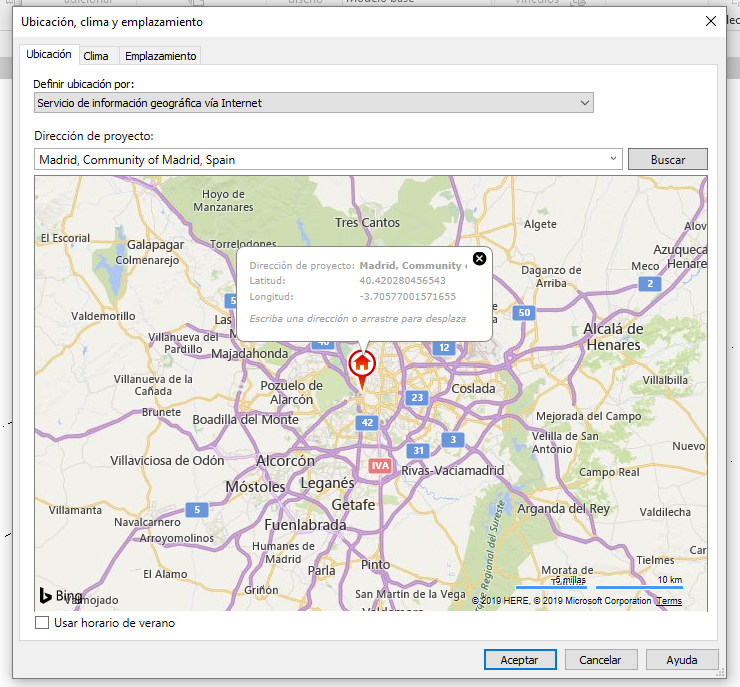The width and height of the screenshot is (740, 687).
Task: Click the route 42 shield on the map
Action: point(367,422)
